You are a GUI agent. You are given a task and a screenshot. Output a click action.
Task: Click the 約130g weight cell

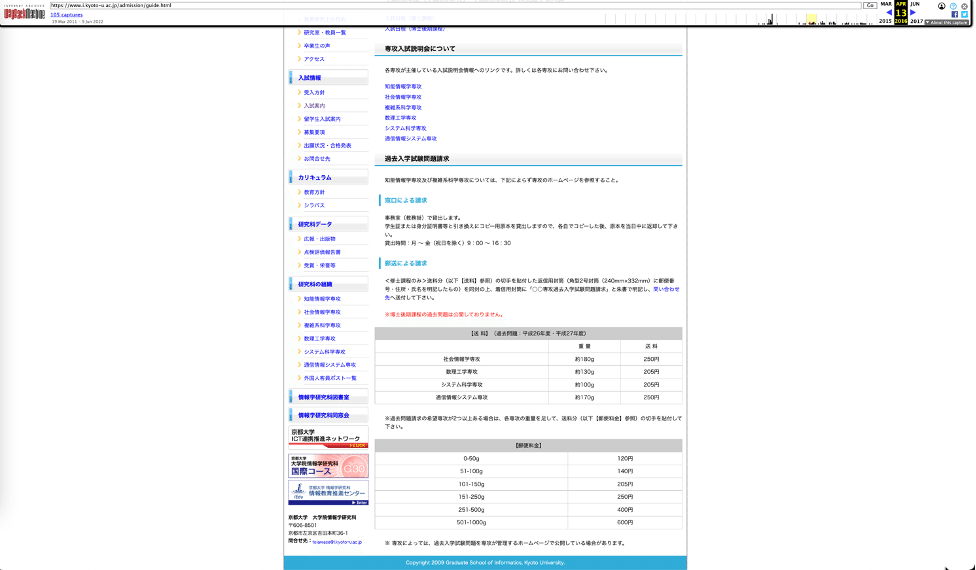click(x=584, y=371)
